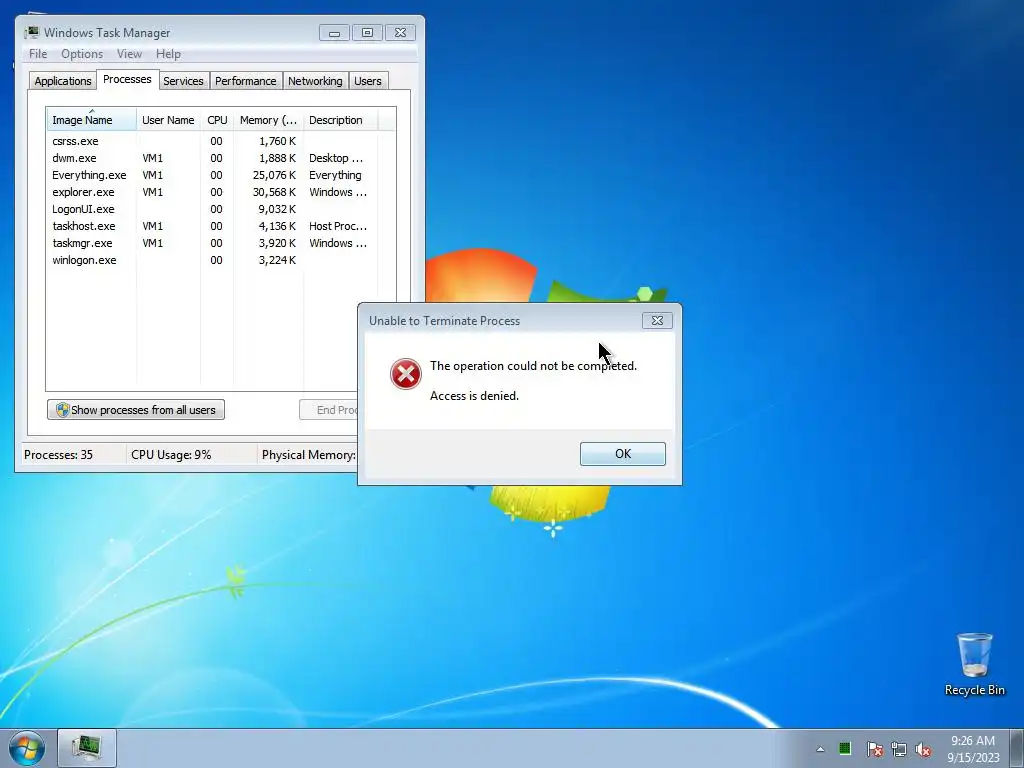This screenshot has height=768, width=1024.
Task: Open the Performance tab
Action: pos(246,81)
